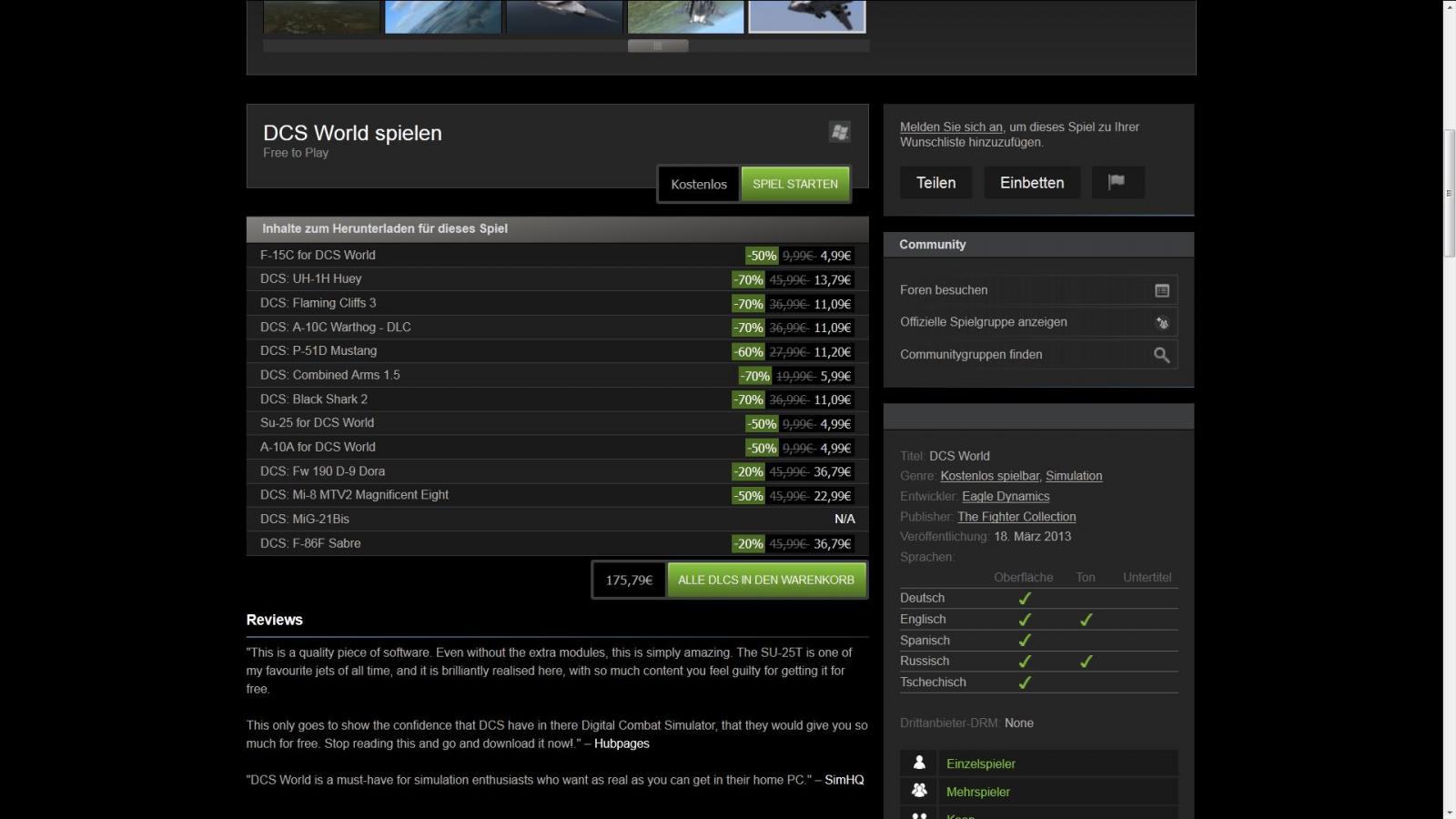The image size is (1456, 819).
Task: Open The Fighter Collection publisher link
Action: [1016, 516]
